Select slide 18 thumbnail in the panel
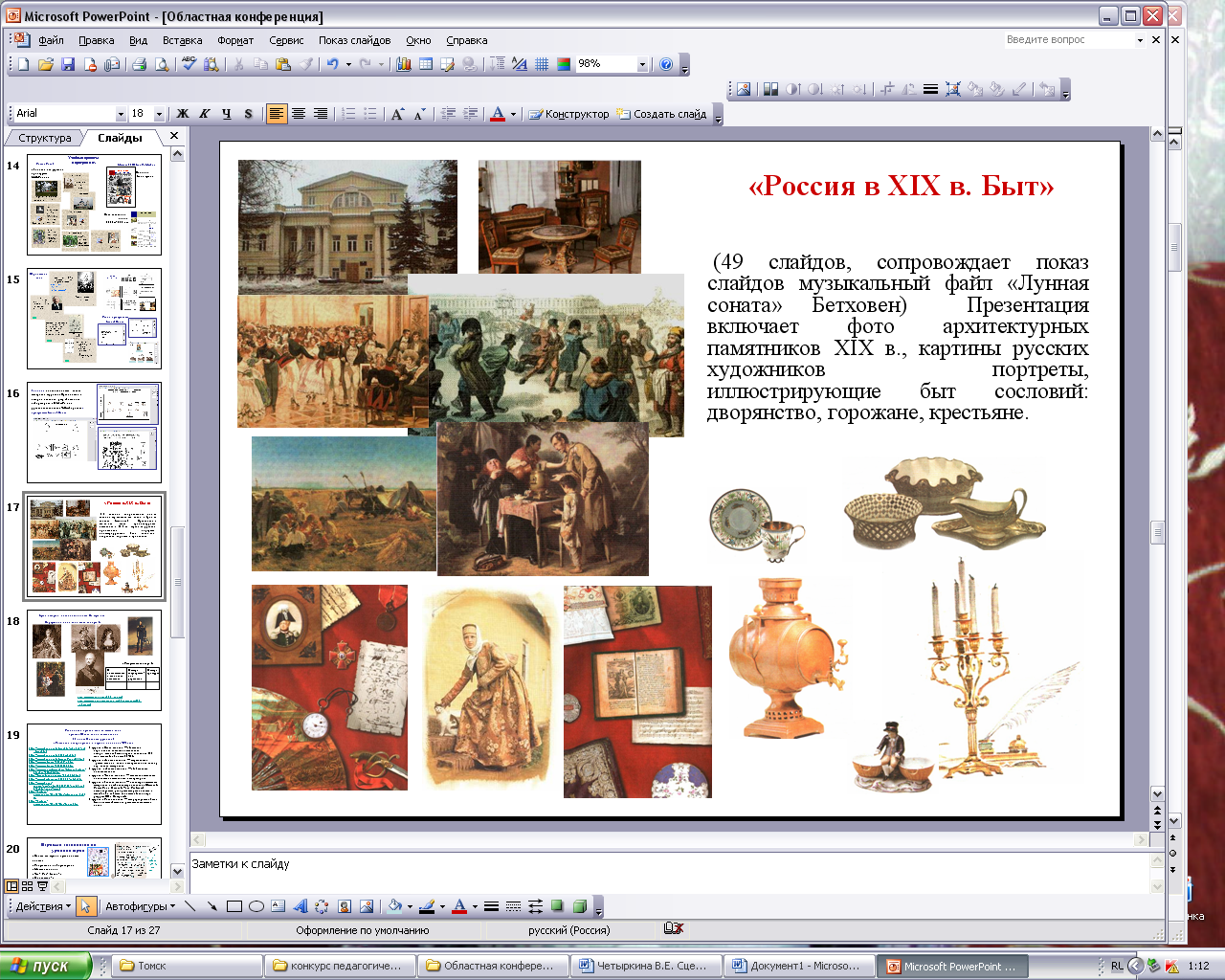Viewport: 1225px width, 980px height. click(x=94, y=660)
